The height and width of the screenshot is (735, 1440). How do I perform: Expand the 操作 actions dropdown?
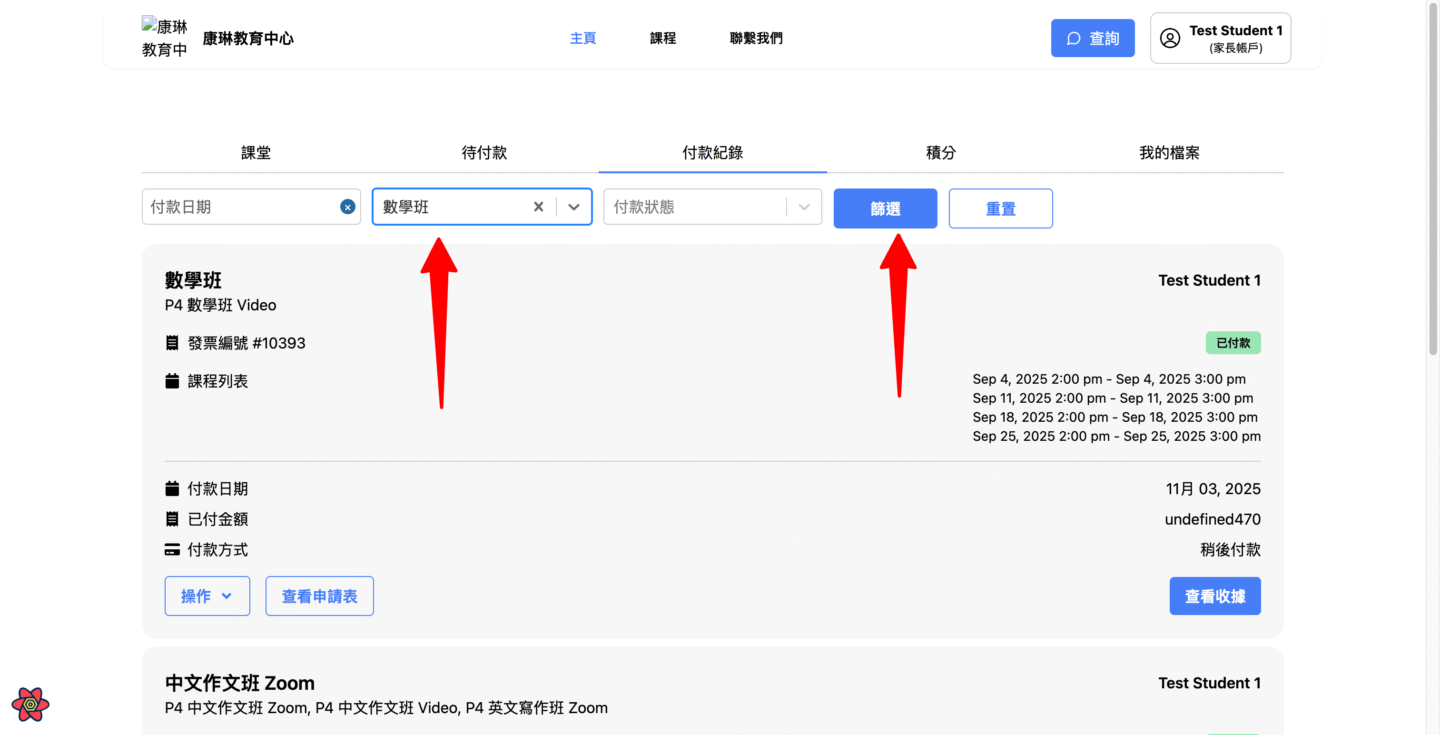[x=207, y=596]
